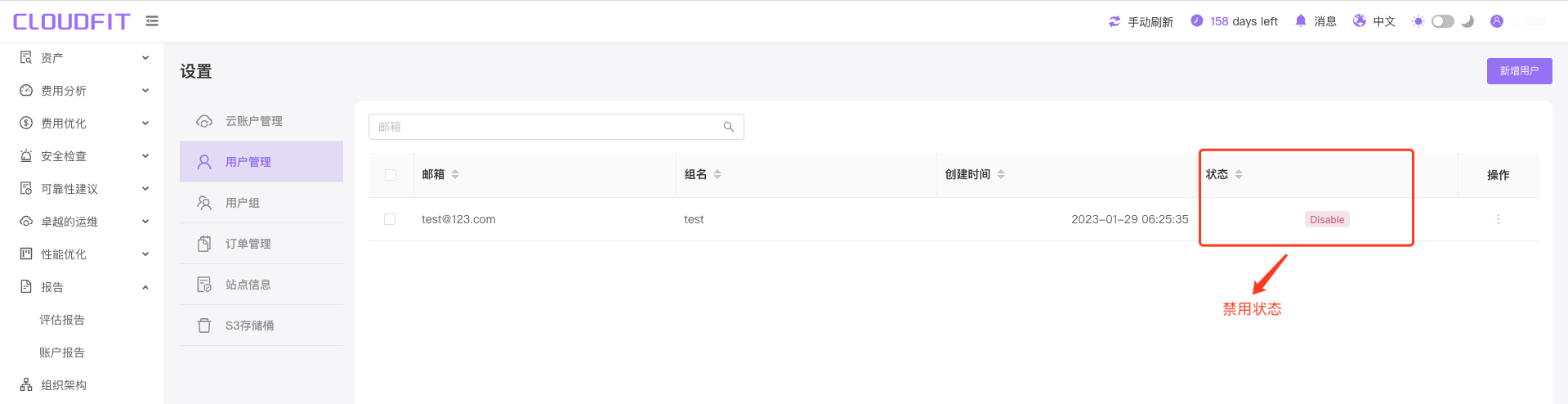Click the language globe icon

point(1360,21)
